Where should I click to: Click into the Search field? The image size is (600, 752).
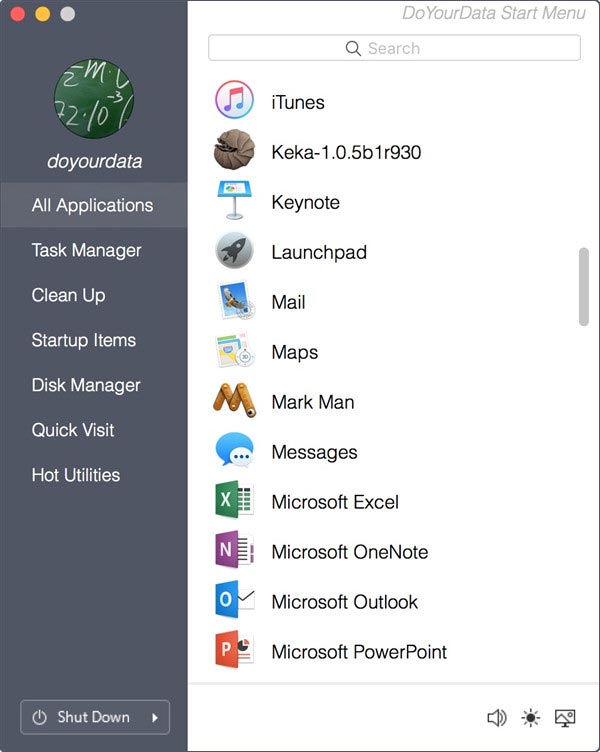coord(394,48)
